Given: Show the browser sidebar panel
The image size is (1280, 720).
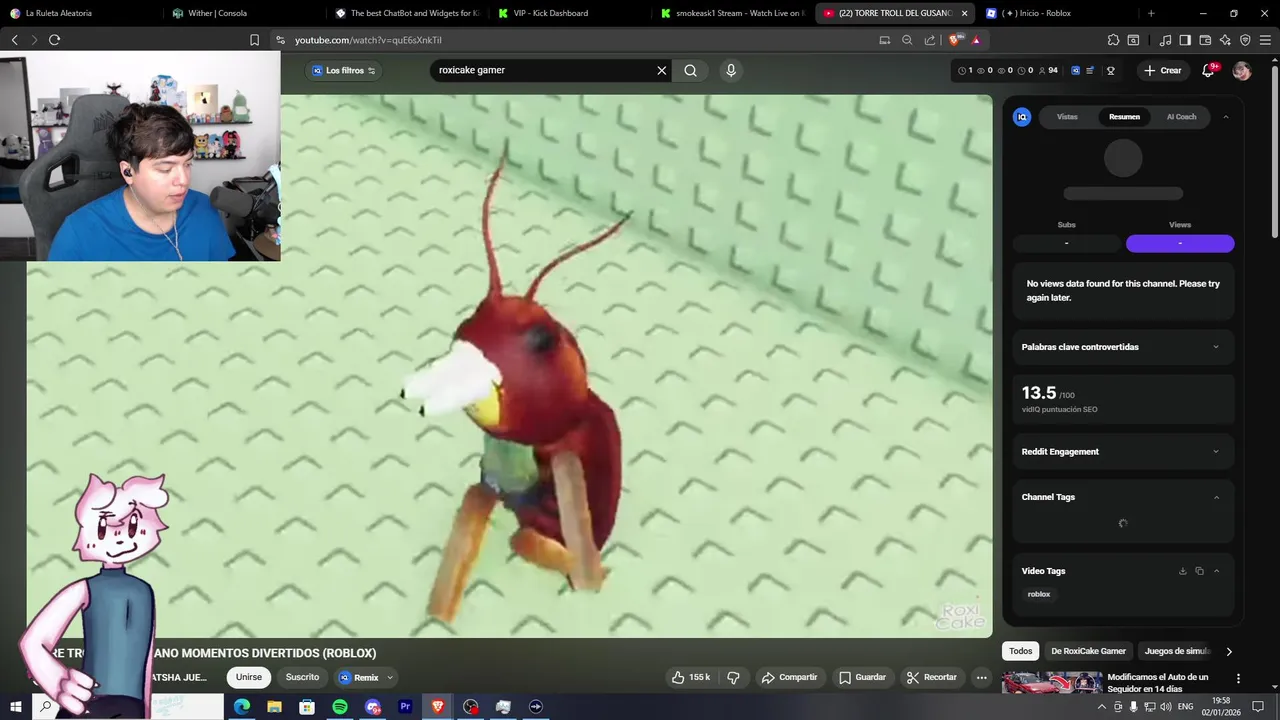Looking at the screenshot, I should 1185,40.
